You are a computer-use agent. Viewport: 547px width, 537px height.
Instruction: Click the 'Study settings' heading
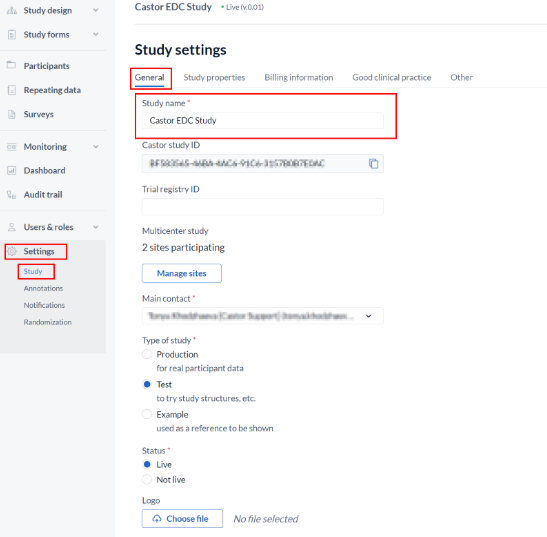click(x=180, y=50)
